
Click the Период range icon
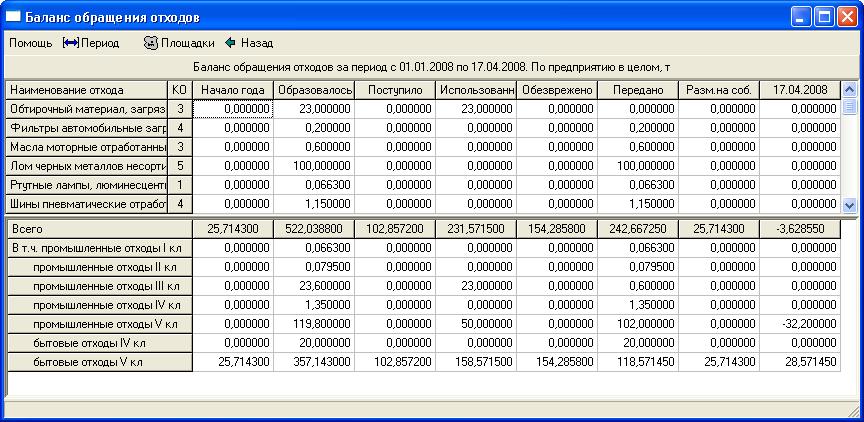(70, 43)
